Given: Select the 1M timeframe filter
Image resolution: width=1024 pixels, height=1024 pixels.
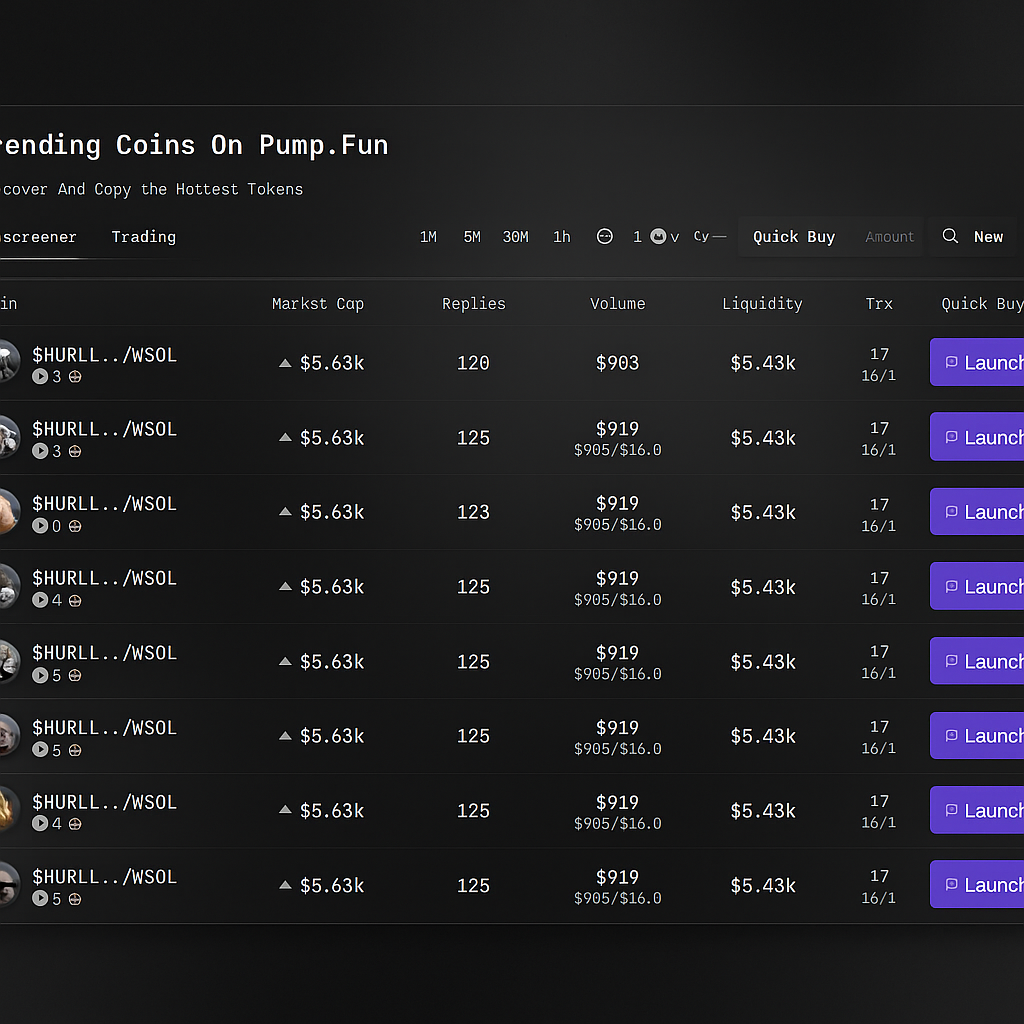Looking at the screenshot, I should click(428, 237).
